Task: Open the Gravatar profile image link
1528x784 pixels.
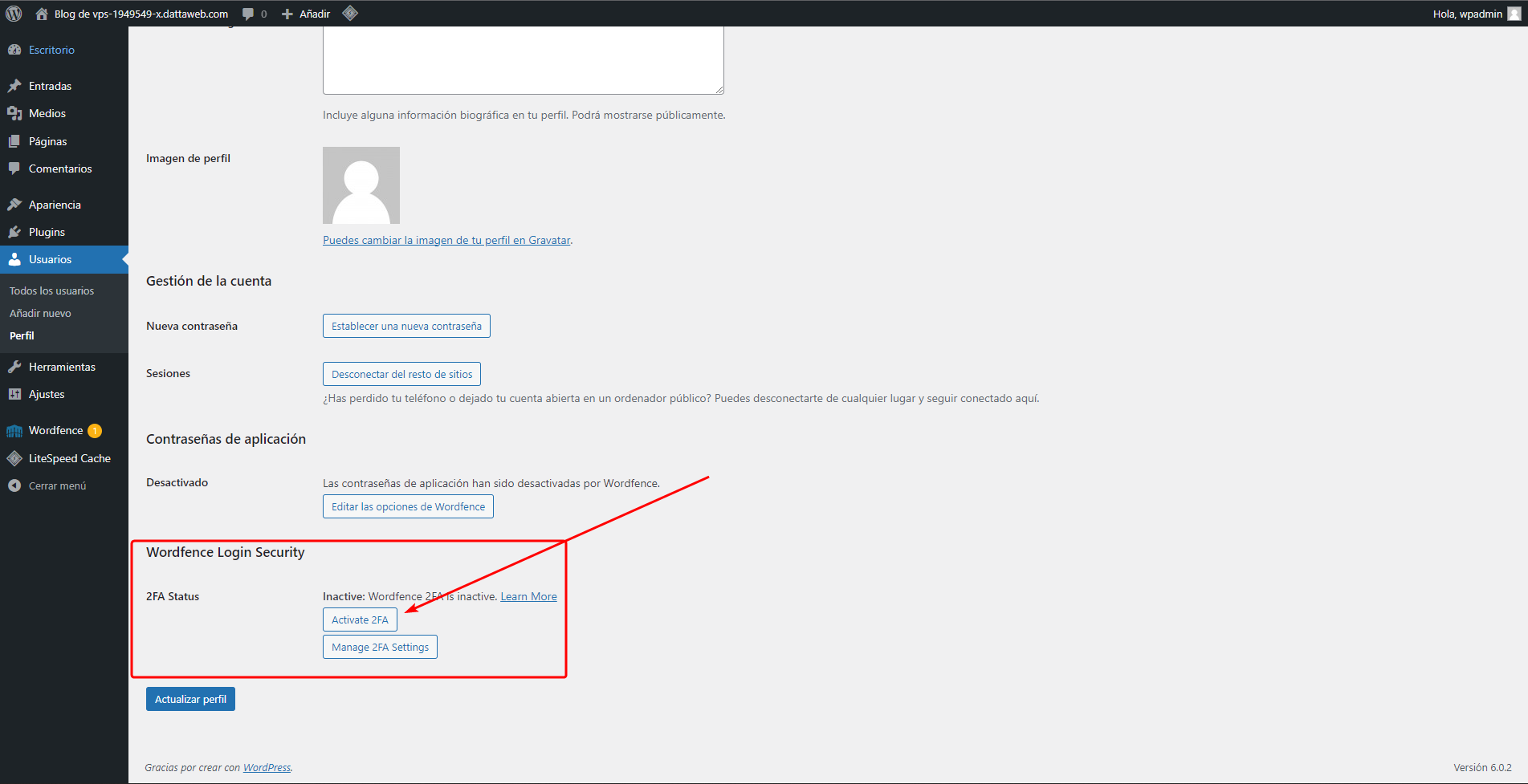Action: click(x=446, y=240)
